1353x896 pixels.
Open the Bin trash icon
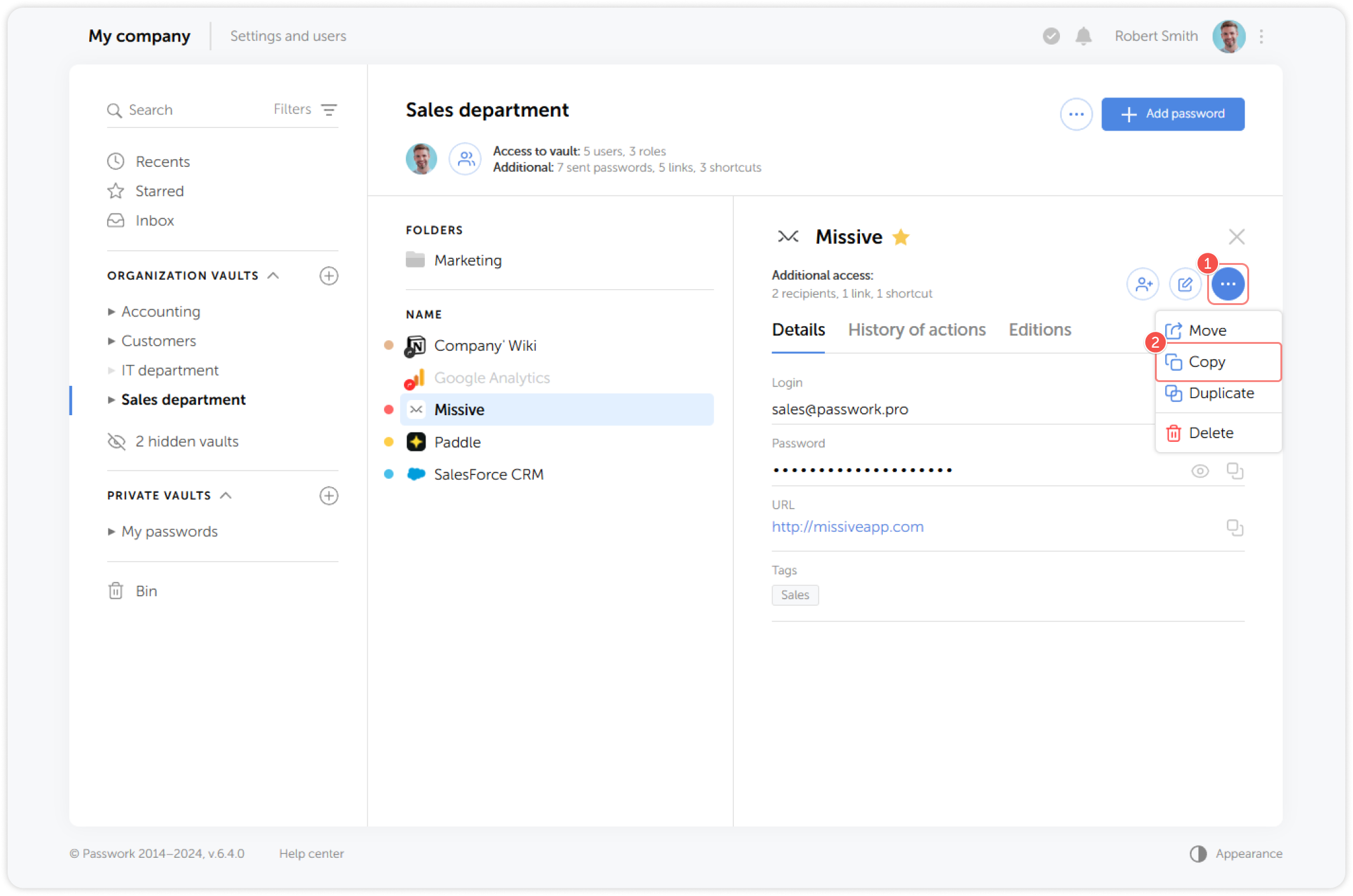tap(115, 591)
